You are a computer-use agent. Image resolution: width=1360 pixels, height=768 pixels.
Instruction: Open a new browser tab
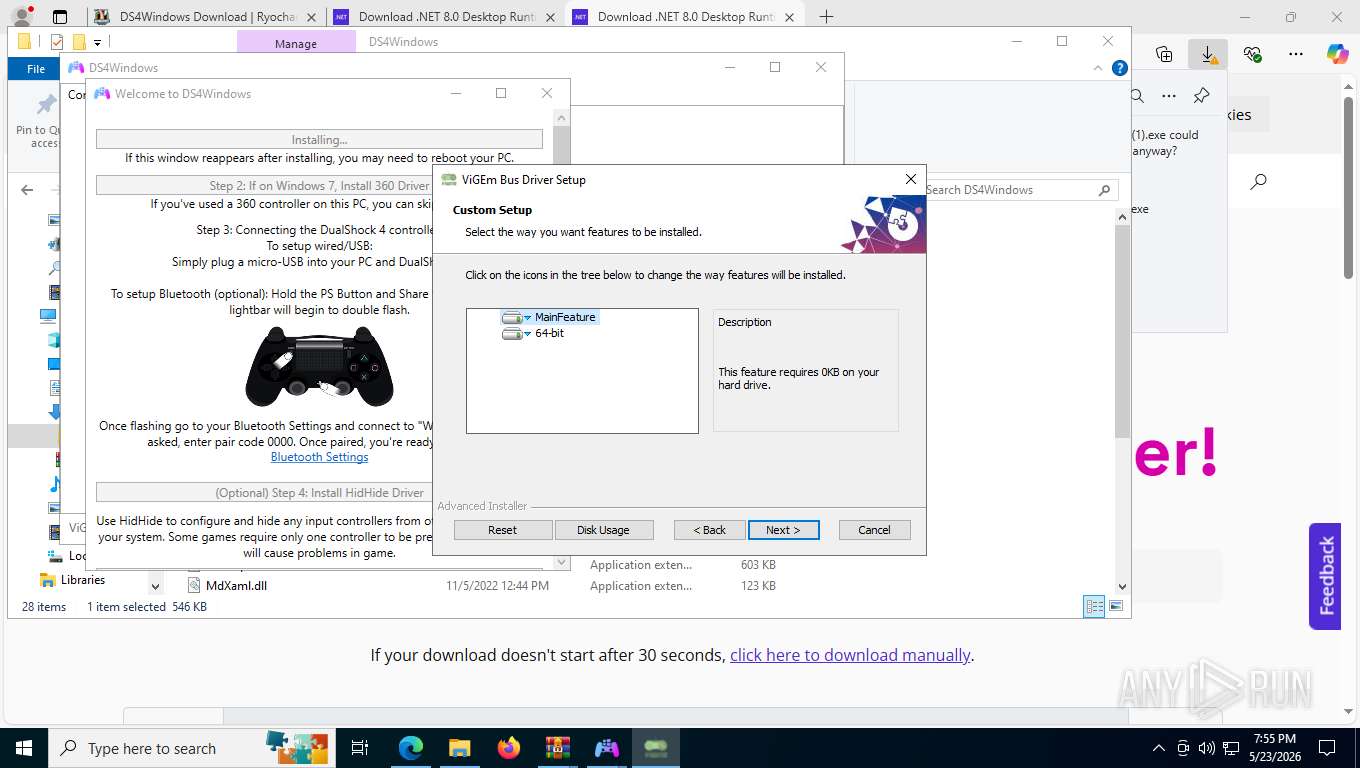(x=826, y=17)
